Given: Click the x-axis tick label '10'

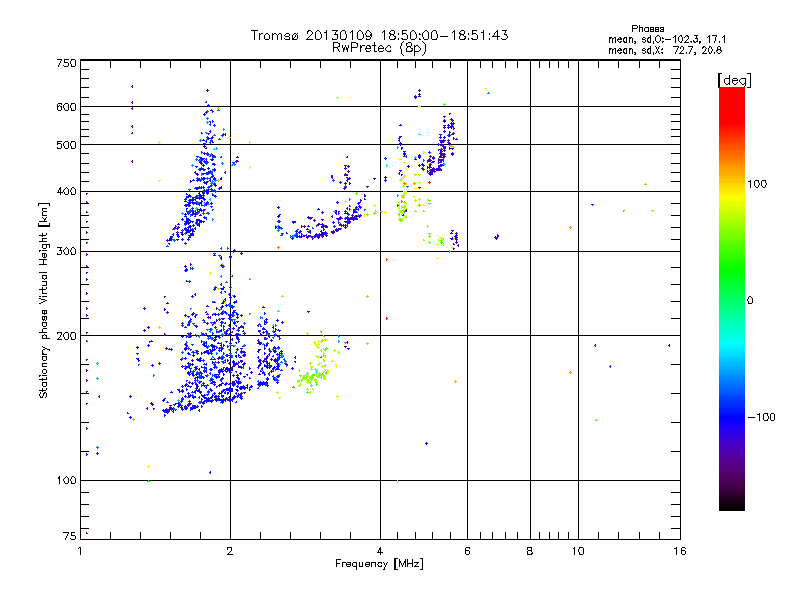Looking at the screenshot, I should (x=578, y=551).
